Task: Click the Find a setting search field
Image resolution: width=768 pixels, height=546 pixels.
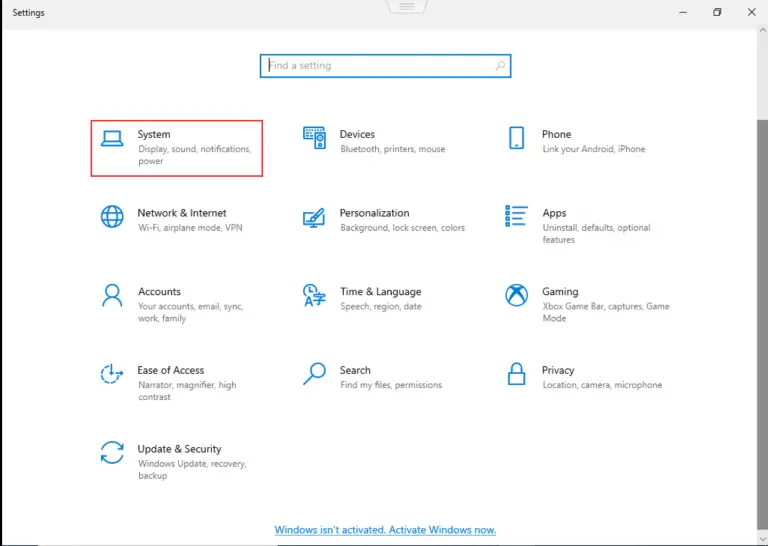Action: click(385, 66)
